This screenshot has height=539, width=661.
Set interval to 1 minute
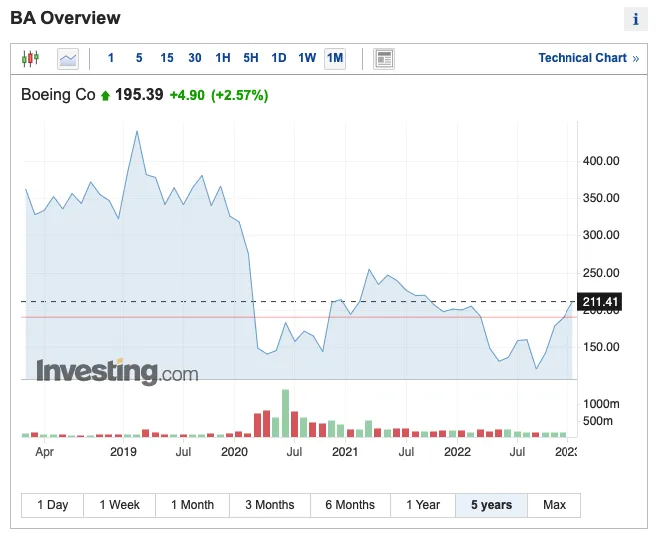110,58
